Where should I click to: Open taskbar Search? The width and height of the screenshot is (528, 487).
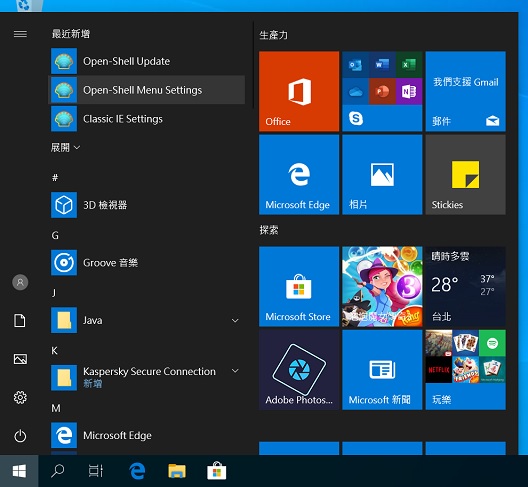point(58,471)
